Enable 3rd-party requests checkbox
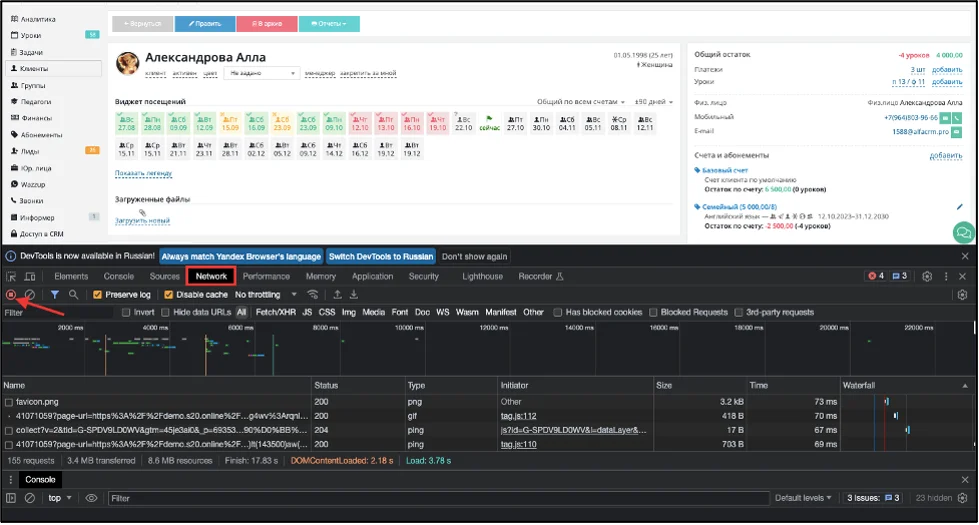 pyautogui.click(x=739, y=312)
